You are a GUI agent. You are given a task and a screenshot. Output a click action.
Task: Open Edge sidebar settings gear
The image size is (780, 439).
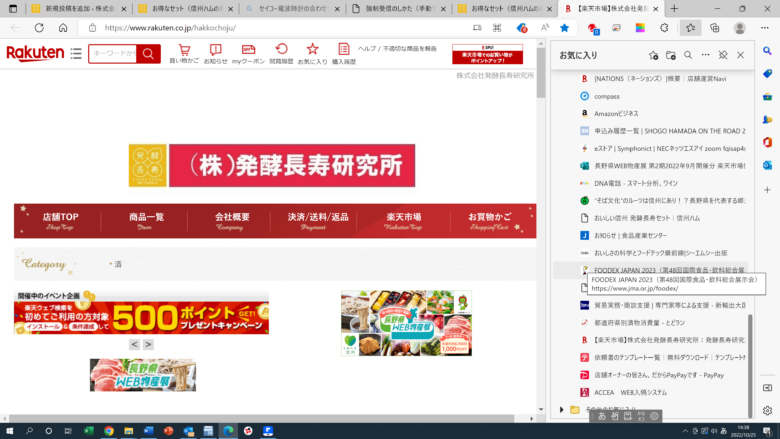767,411
